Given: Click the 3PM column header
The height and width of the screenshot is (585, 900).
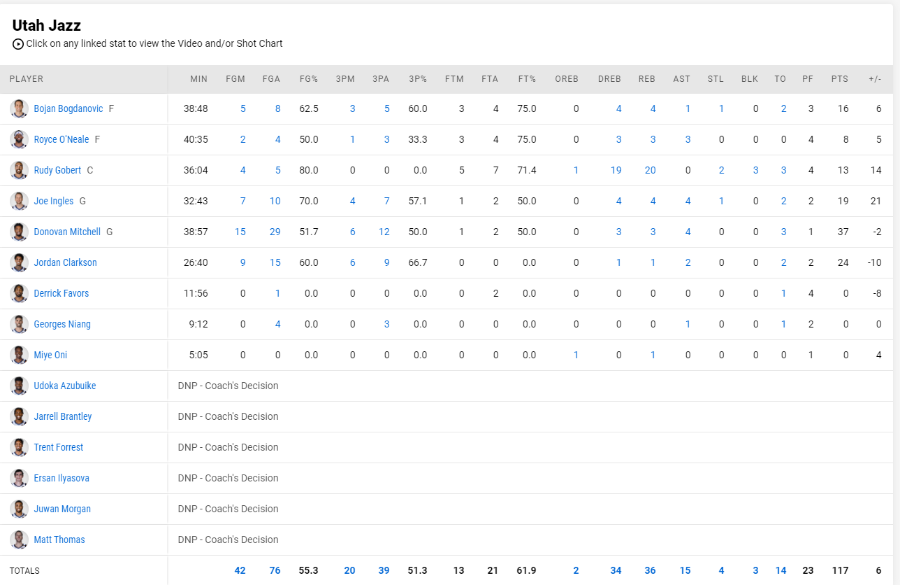Looking at the screenshot, I should click(345, 79).
